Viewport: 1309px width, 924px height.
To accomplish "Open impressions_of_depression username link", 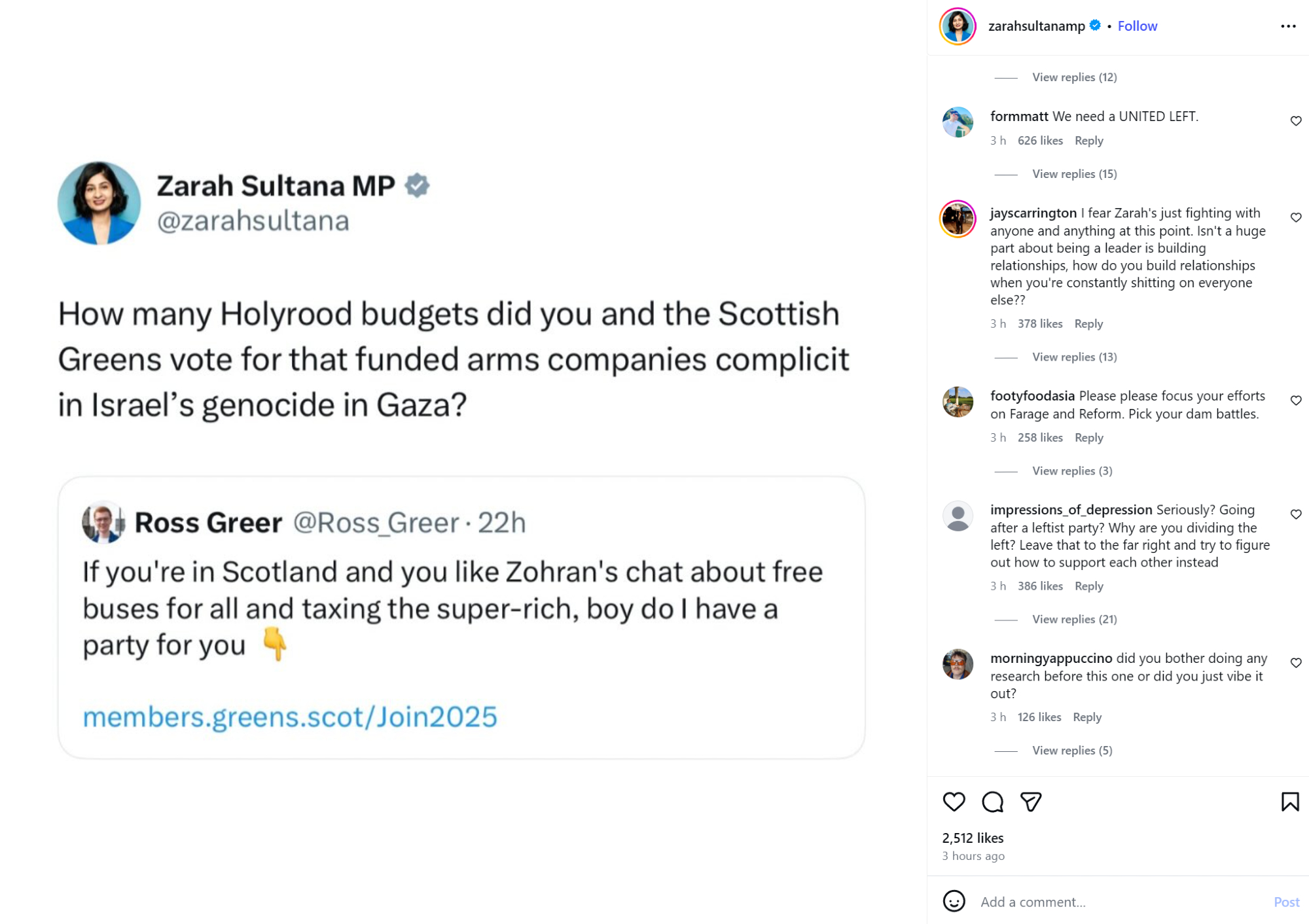I will tap(1071, 510).
